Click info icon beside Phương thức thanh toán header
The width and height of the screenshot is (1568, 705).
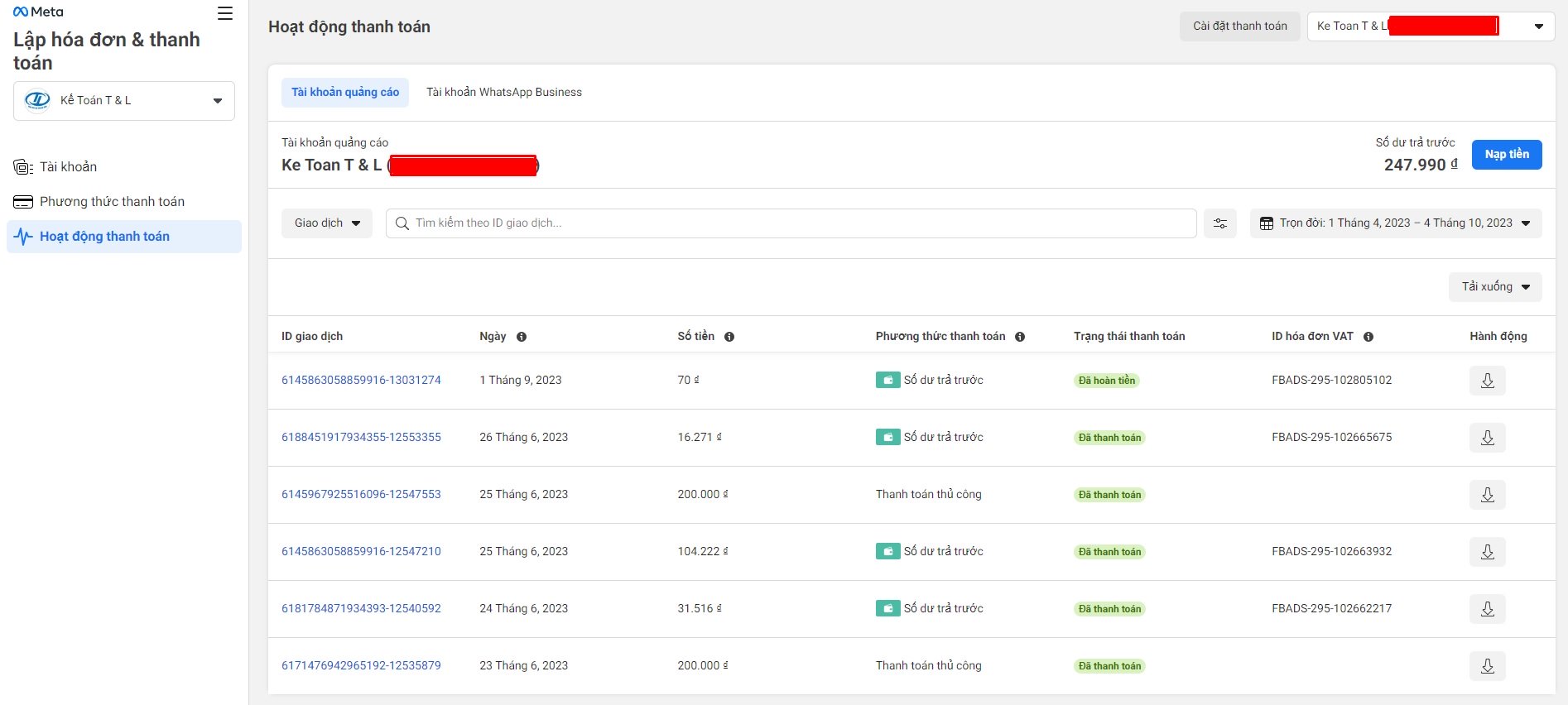1020,337
